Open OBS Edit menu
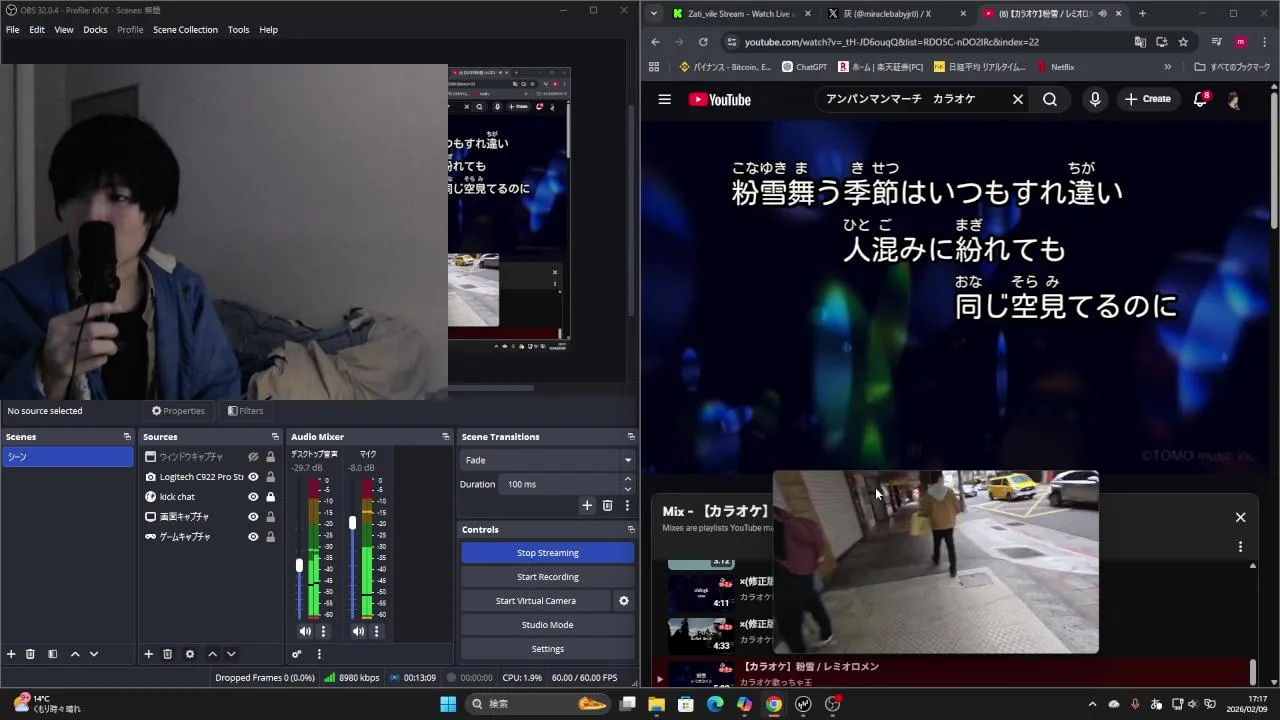1280x720 pixels. pos(37,30)
